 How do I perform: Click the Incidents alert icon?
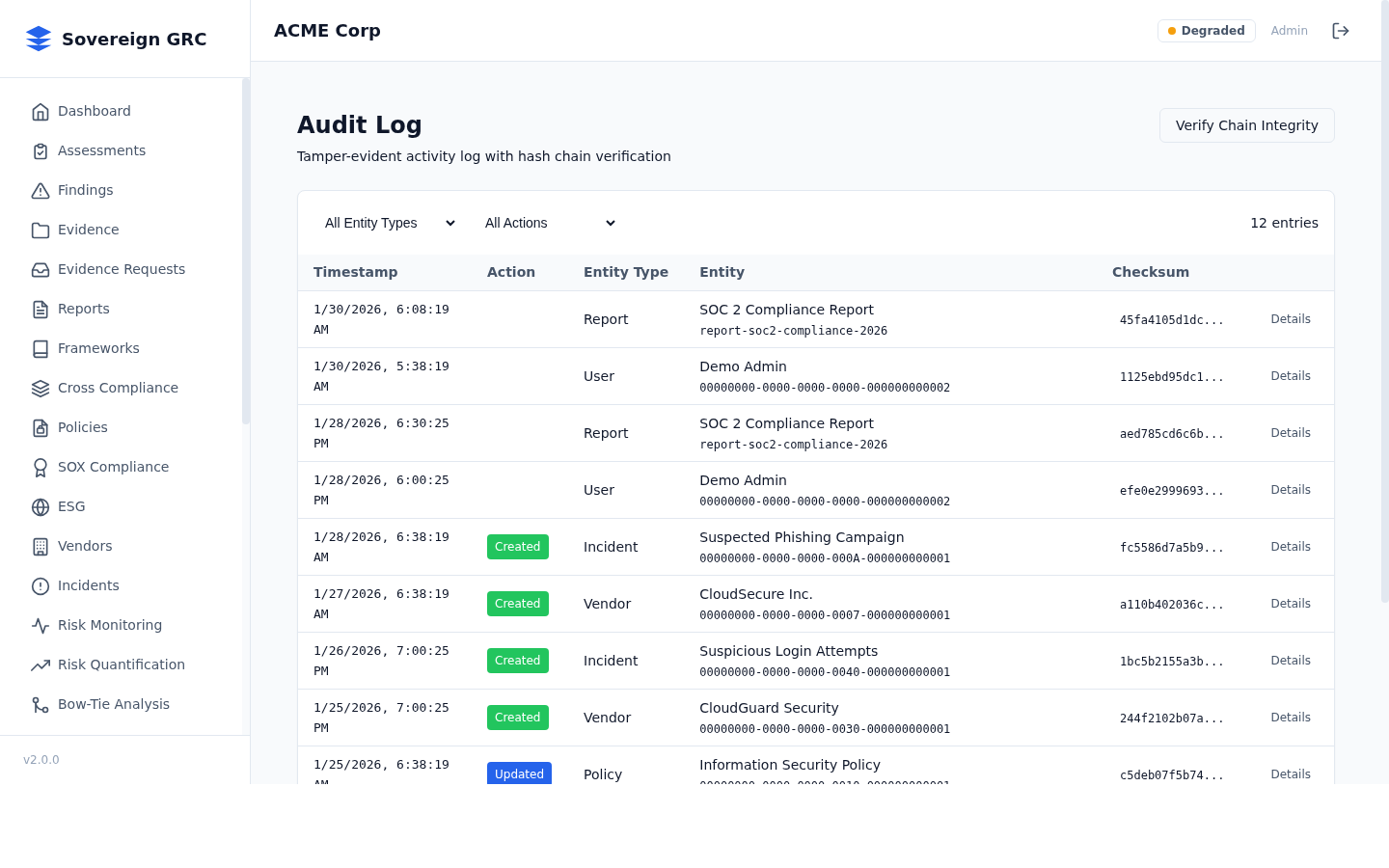(41, 585)
